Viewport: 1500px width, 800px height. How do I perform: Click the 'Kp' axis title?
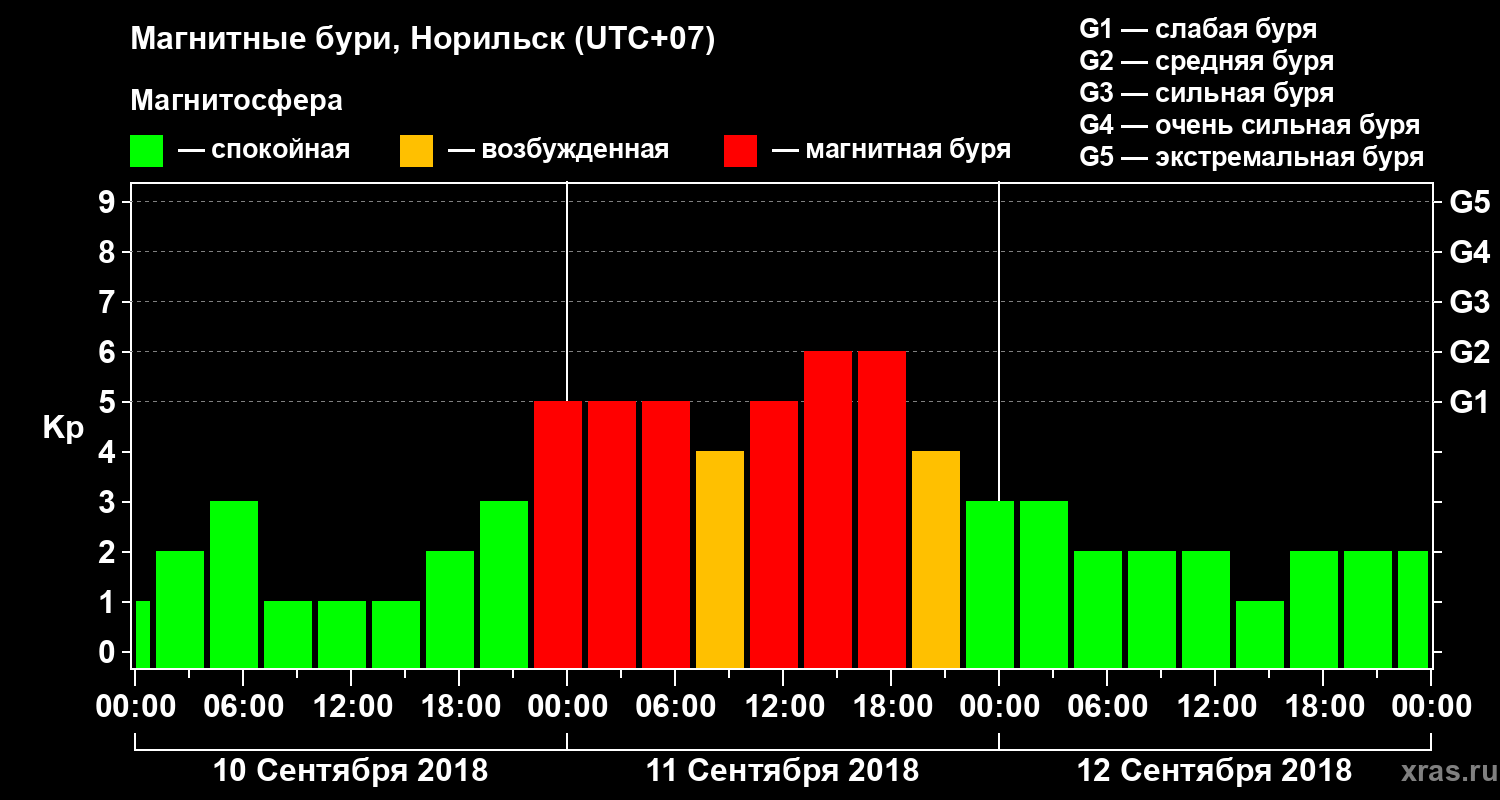[x=63, y=428]
